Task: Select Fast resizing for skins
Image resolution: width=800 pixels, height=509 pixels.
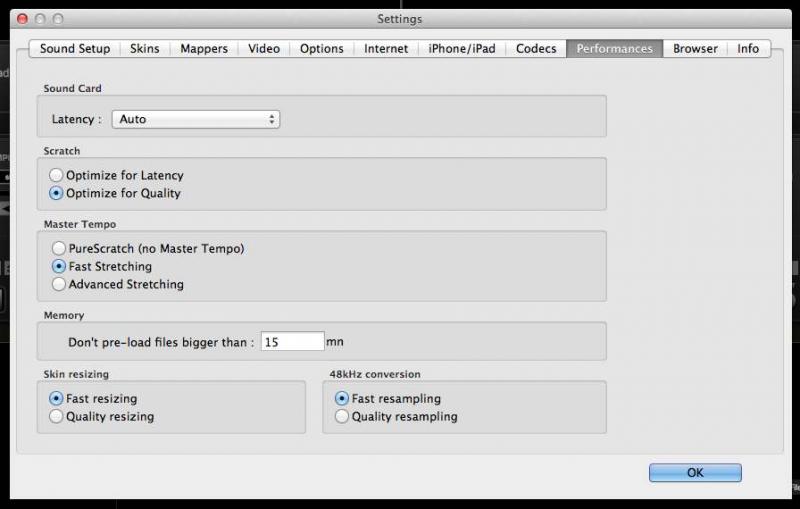Action: coord(57,399)
